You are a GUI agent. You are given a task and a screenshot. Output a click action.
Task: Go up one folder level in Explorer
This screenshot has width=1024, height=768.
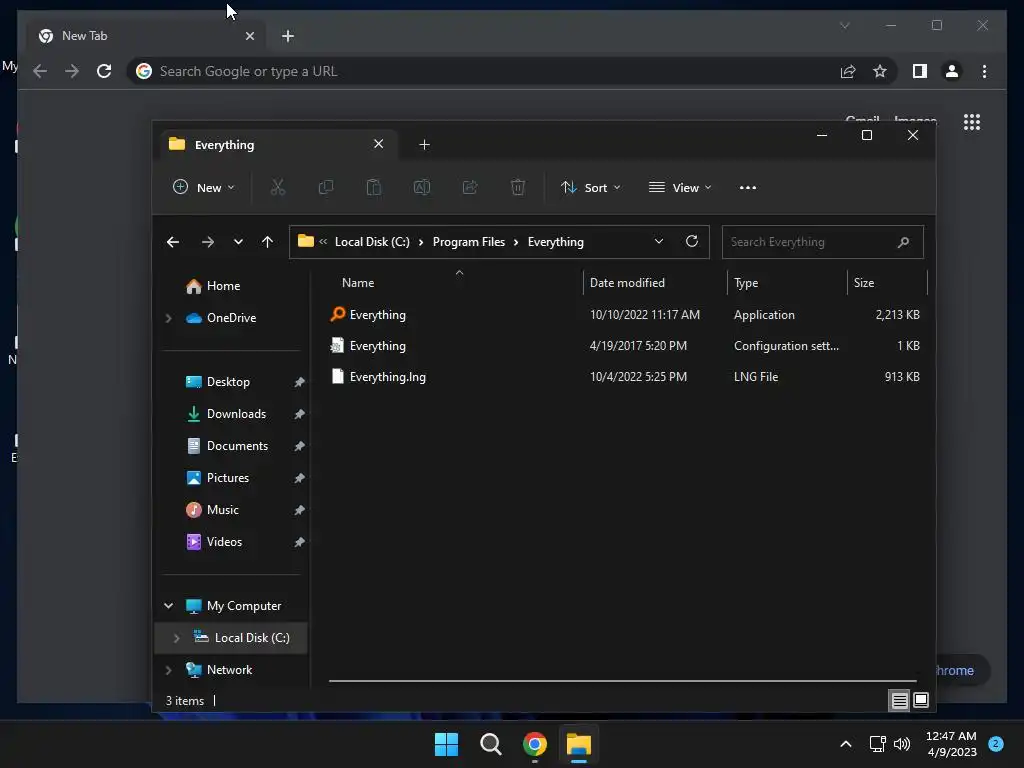[267, 242]
